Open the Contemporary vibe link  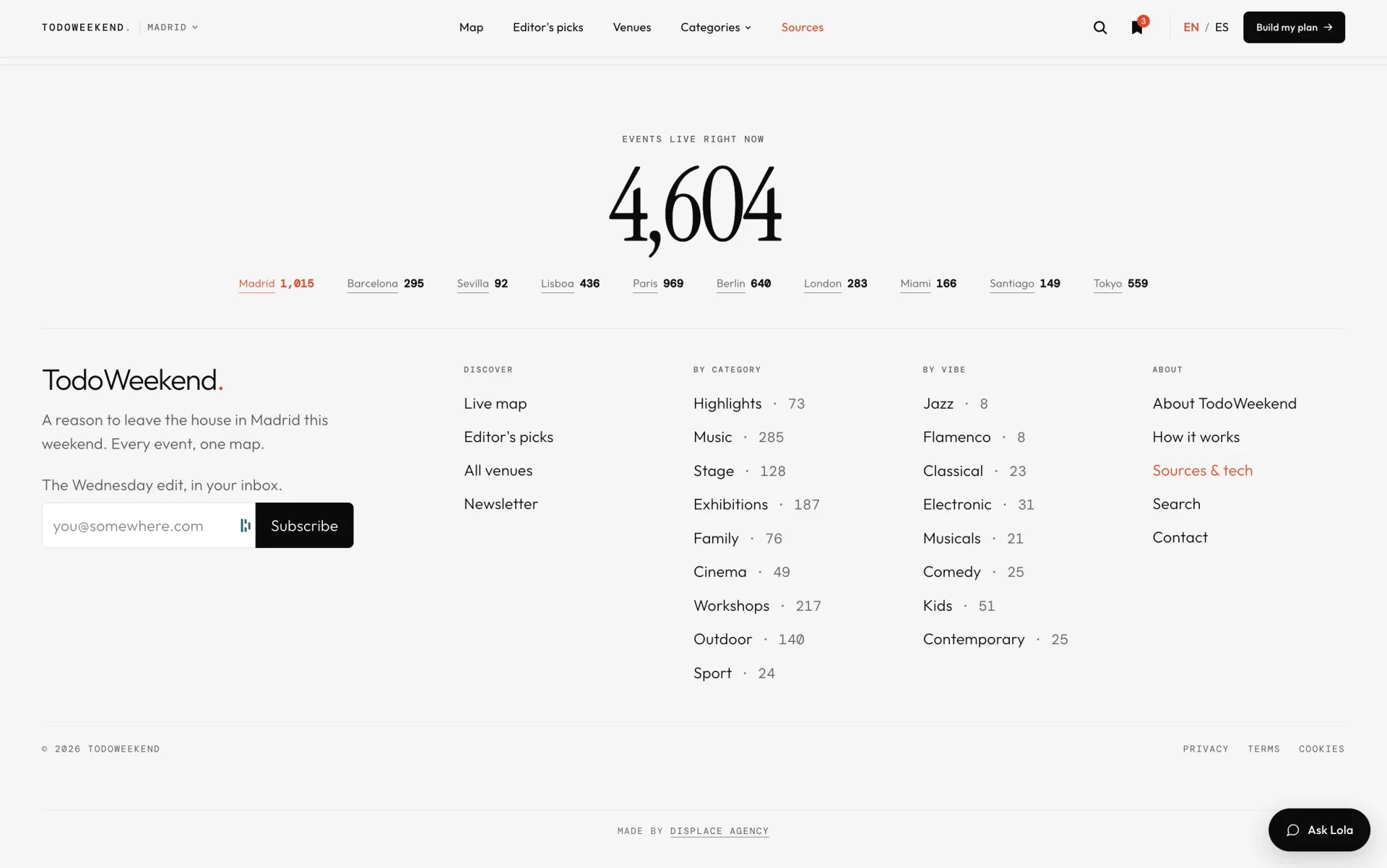coord(973,639)
